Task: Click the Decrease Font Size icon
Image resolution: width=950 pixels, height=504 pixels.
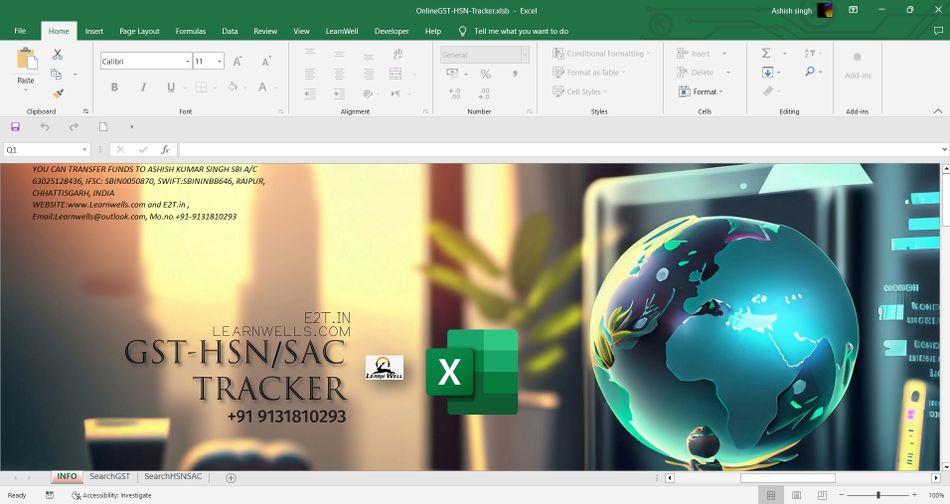Action: pyautogui.click(x=266, y=61)
